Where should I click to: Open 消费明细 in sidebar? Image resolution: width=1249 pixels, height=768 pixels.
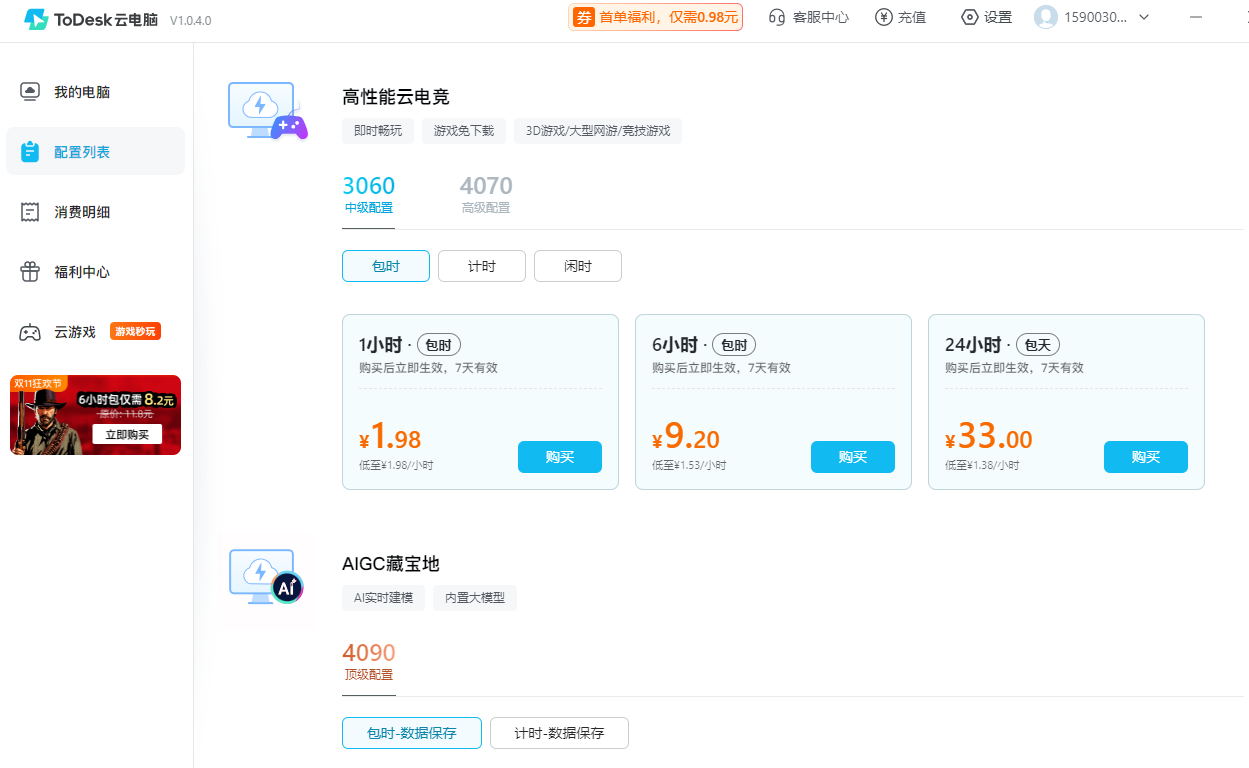pos(95,212)
